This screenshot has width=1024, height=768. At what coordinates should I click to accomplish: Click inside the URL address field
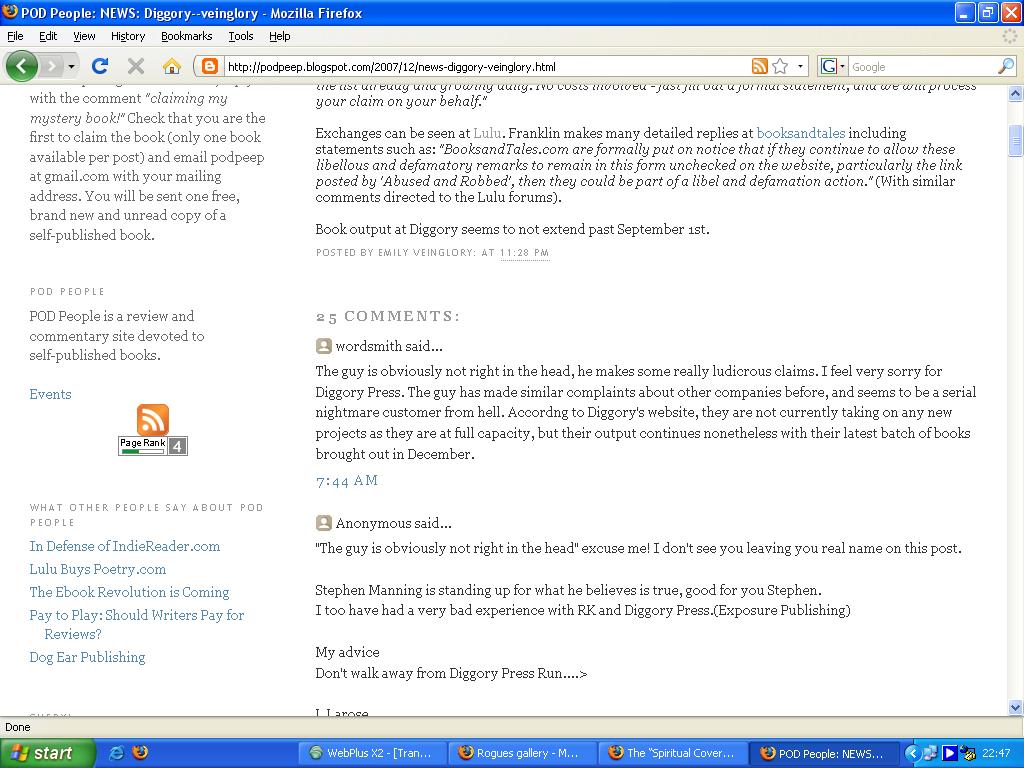tap(487, 67)
